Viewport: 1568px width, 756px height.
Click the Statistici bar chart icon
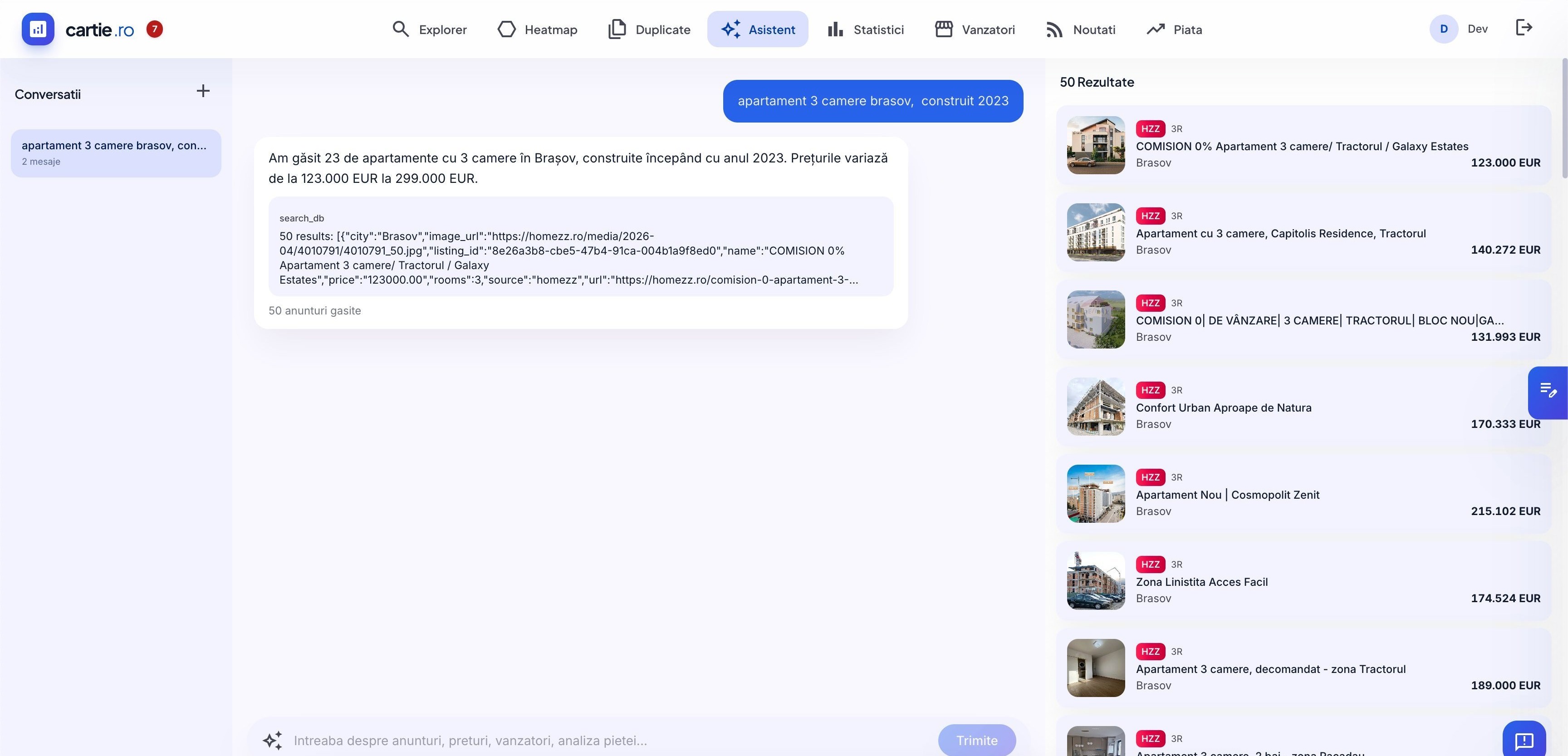click(x=835, y=29)
